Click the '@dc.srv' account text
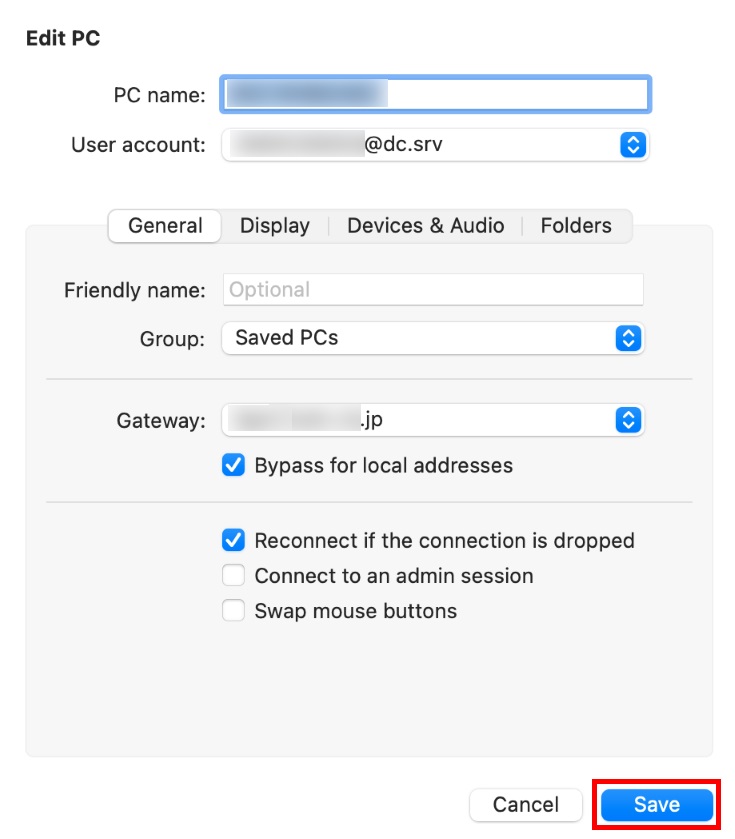The height and width of the screenshot is (839, 735). tap(403, 145)
